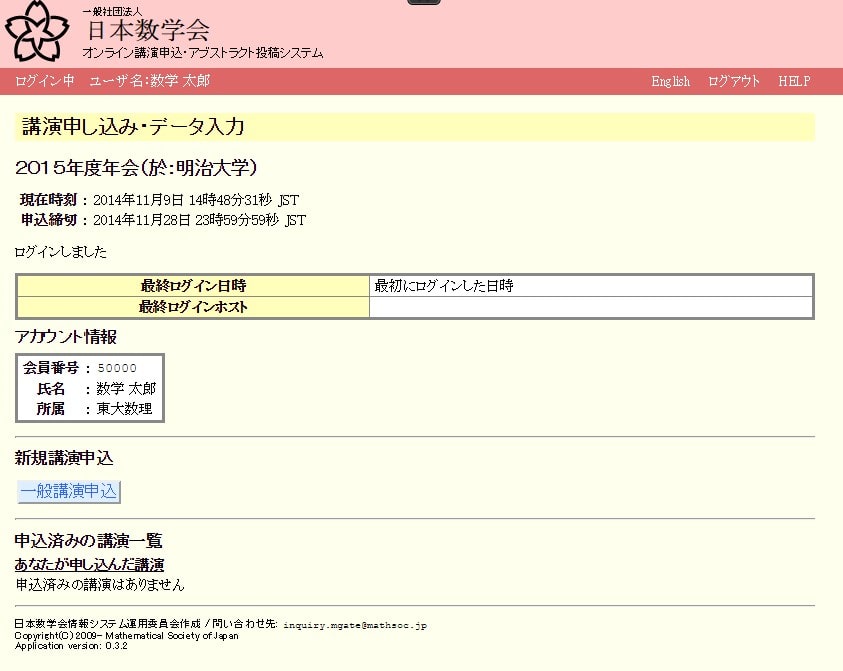Open the HELP page
The height and width of the screenshot is (671, 843).
pyautogui.click(x=794, y=81)
